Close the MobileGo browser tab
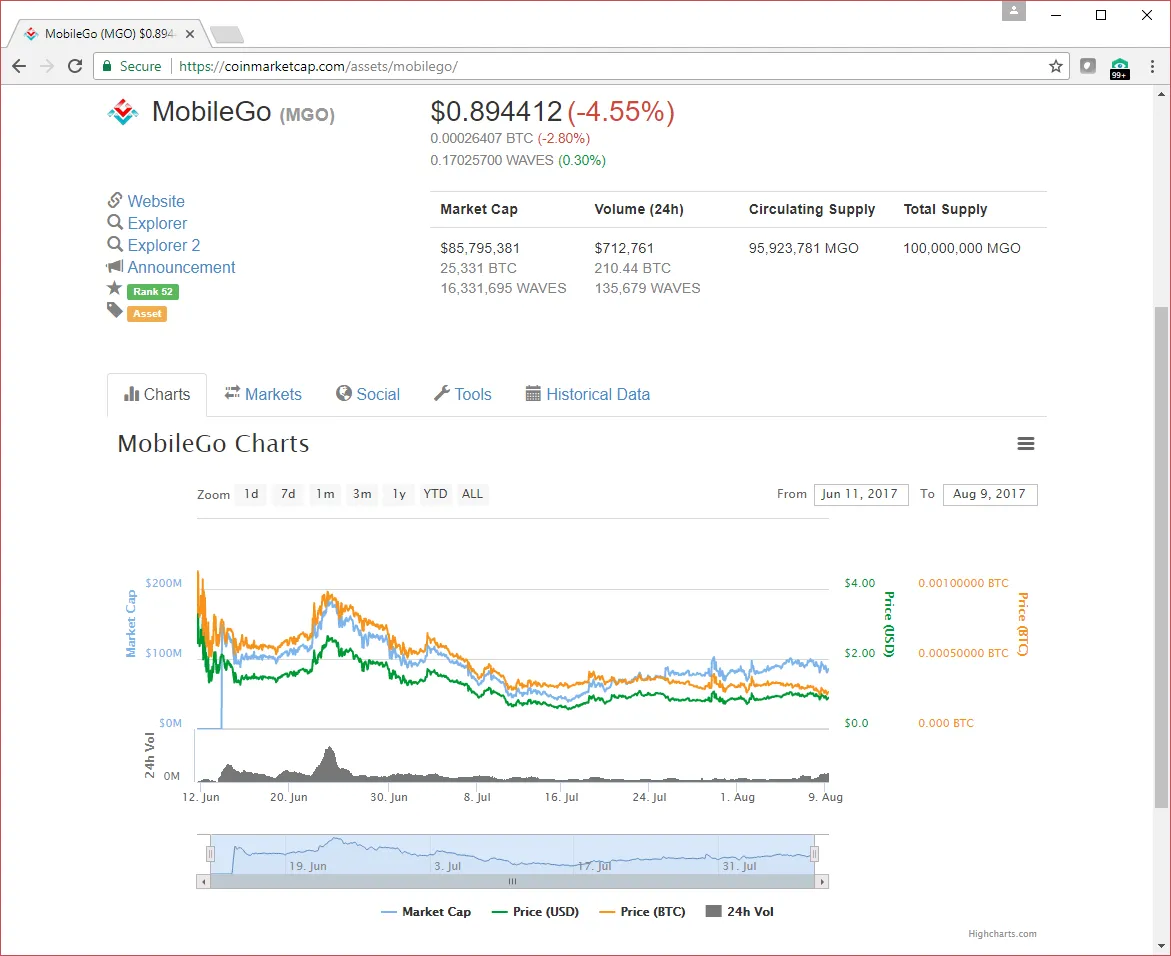Viewport: 1171px width, 956px height. [x=190, y=34]
